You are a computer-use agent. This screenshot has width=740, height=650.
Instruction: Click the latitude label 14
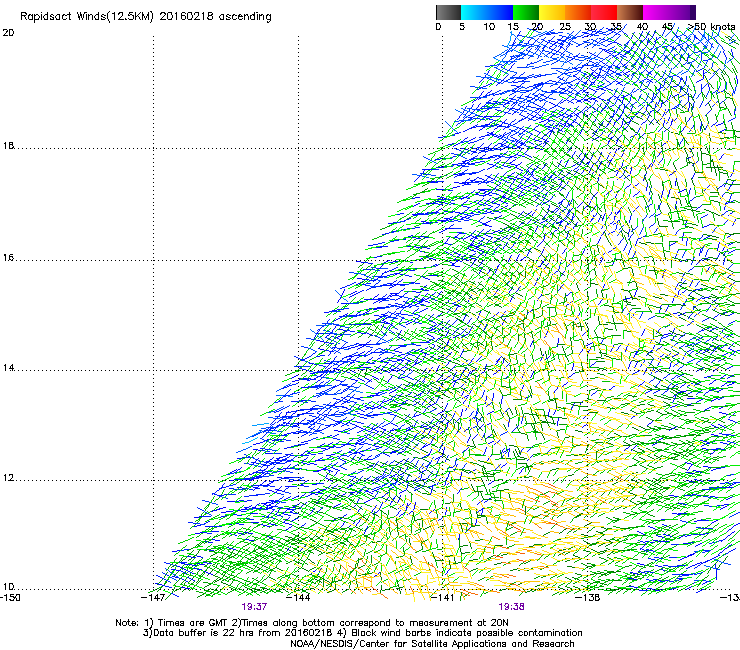pyautogui.click(x=8, y=368)
